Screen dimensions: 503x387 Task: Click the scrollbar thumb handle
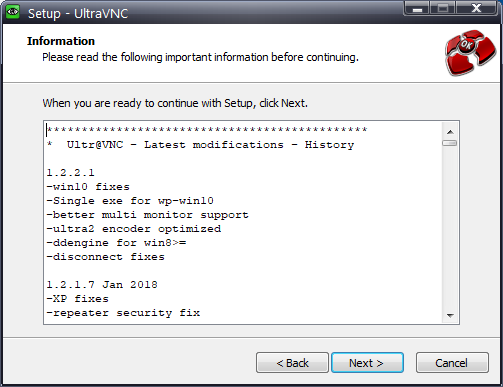[x=450, y=143]
